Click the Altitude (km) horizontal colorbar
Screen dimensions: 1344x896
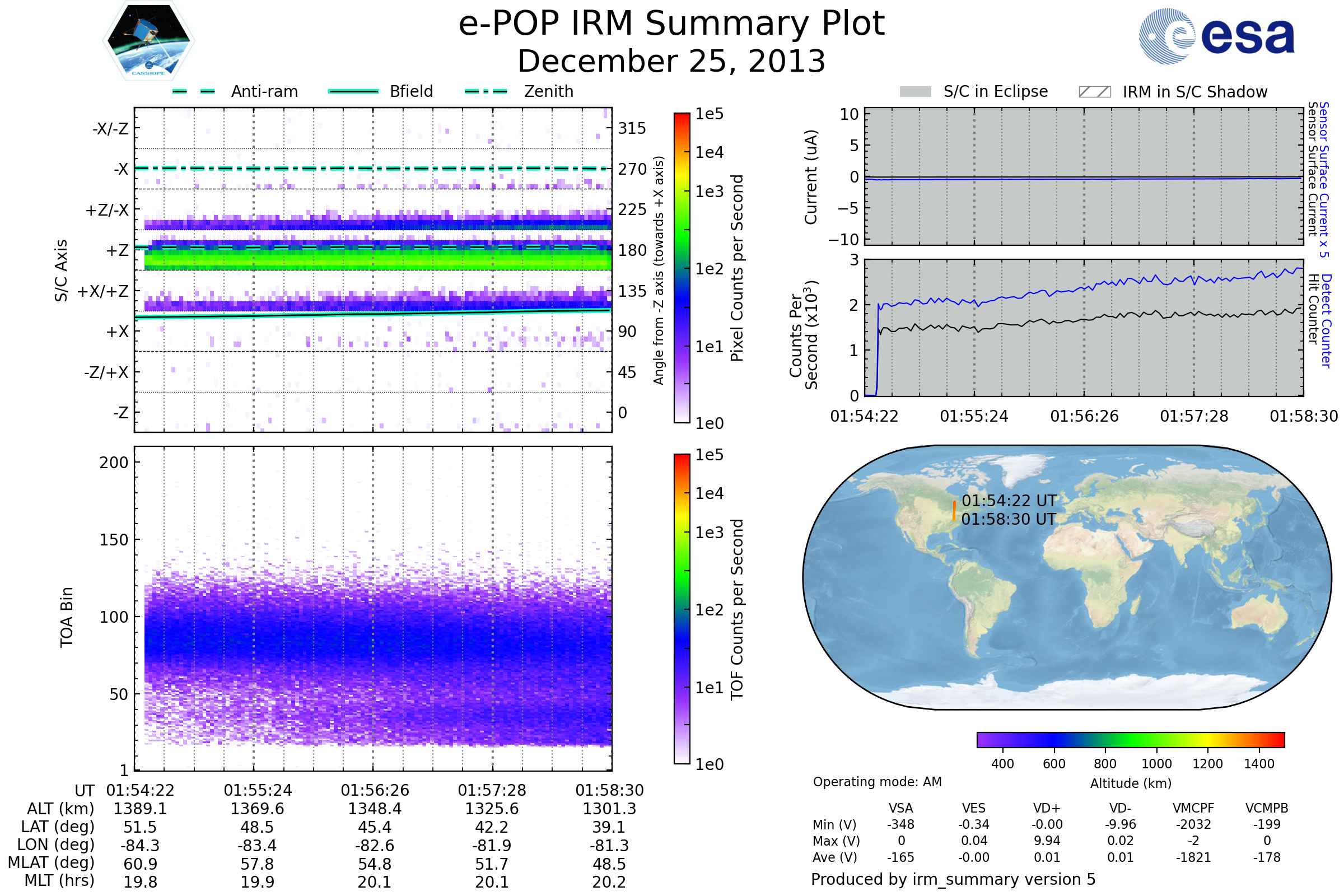coord(1130,739)
